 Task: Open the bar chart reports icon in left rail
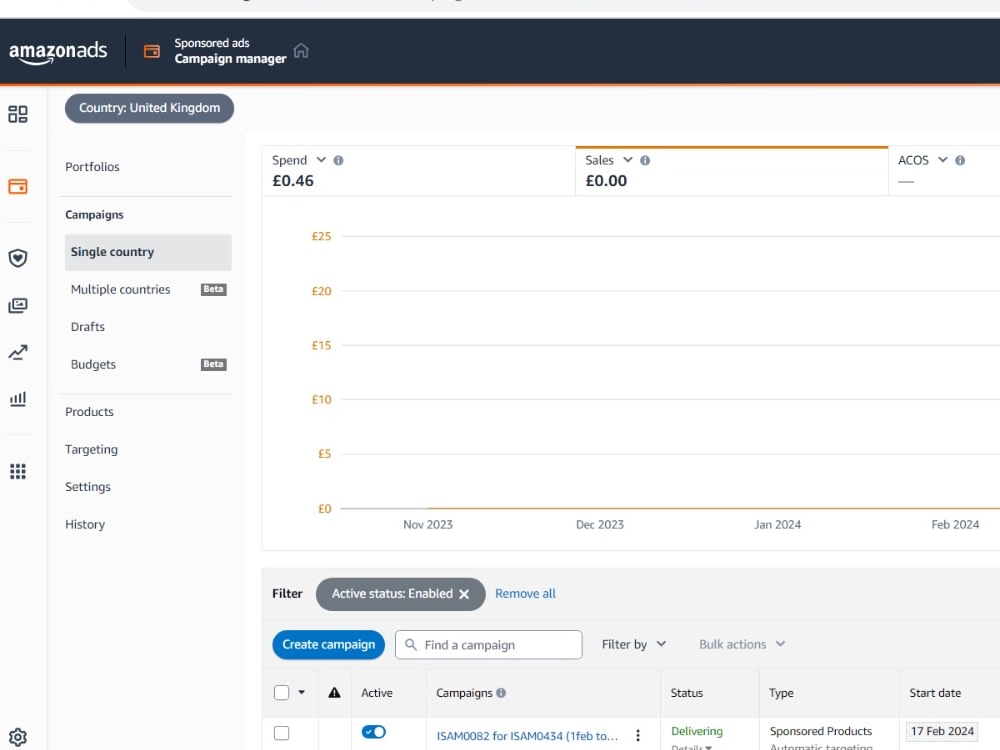pos(18,399)
